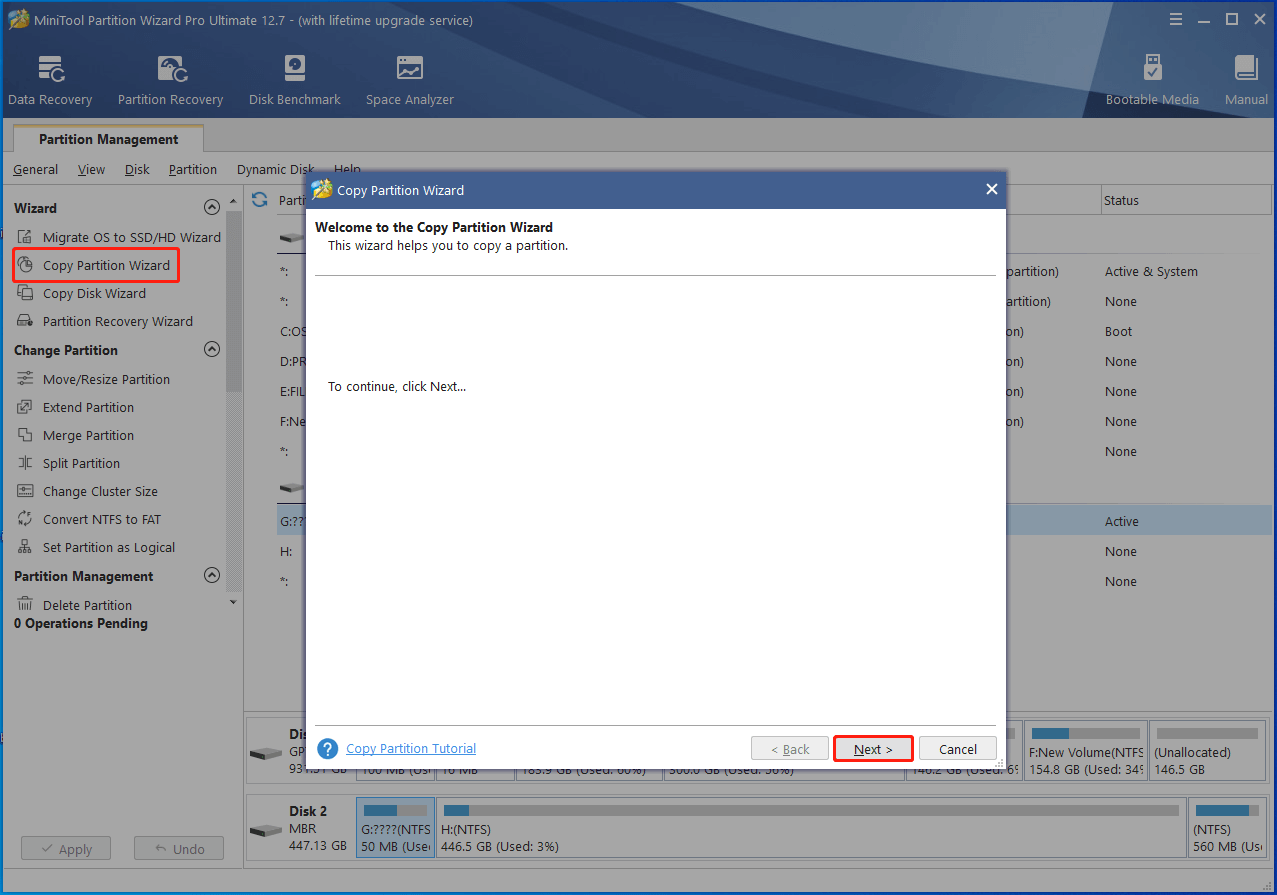Open Disk Benchmark
This screenshot has height=895, width=1277.
(295, 80)
